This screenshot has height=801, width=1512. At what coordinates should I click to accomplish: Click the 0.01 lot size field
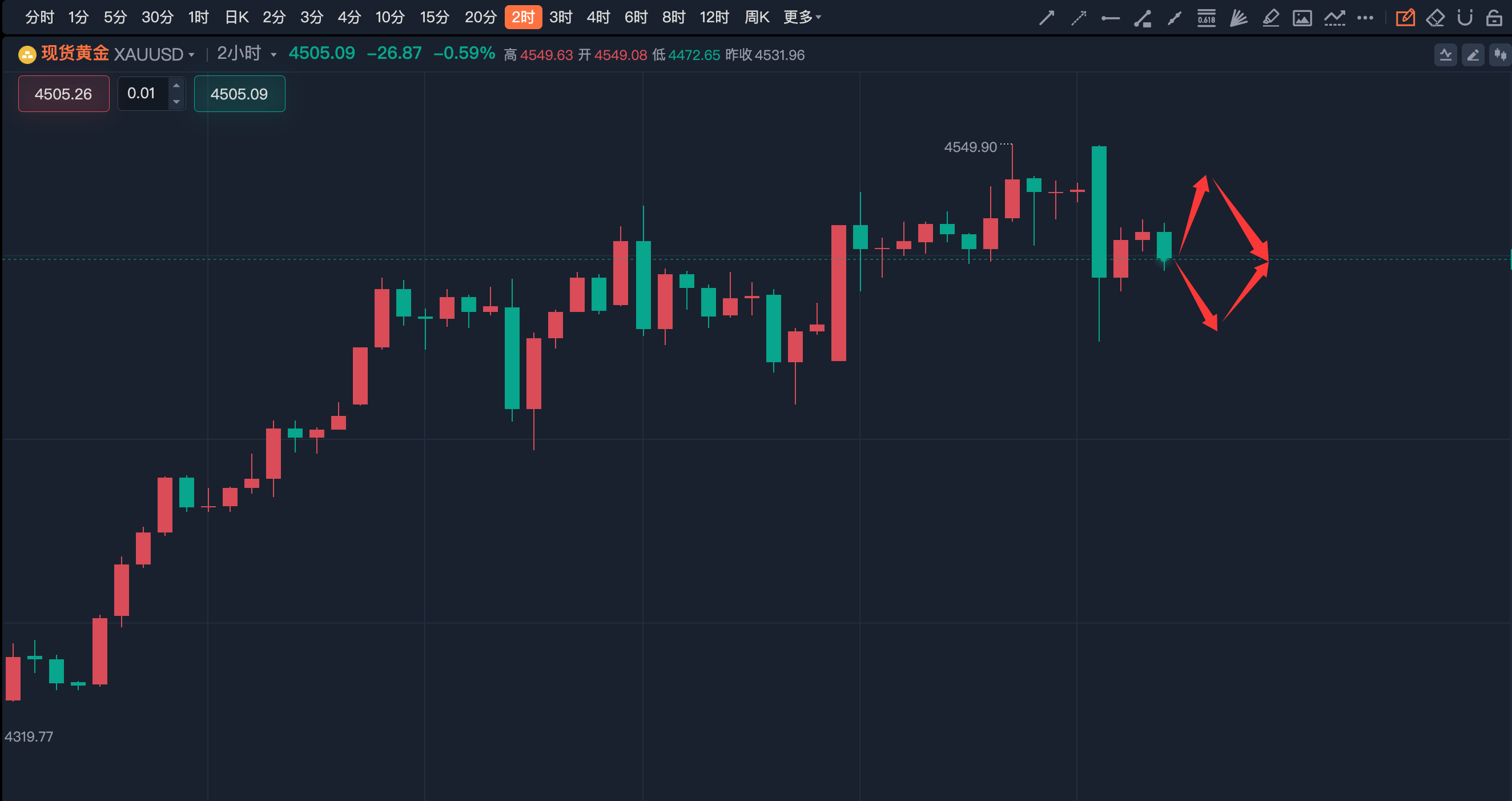[142, 93]
